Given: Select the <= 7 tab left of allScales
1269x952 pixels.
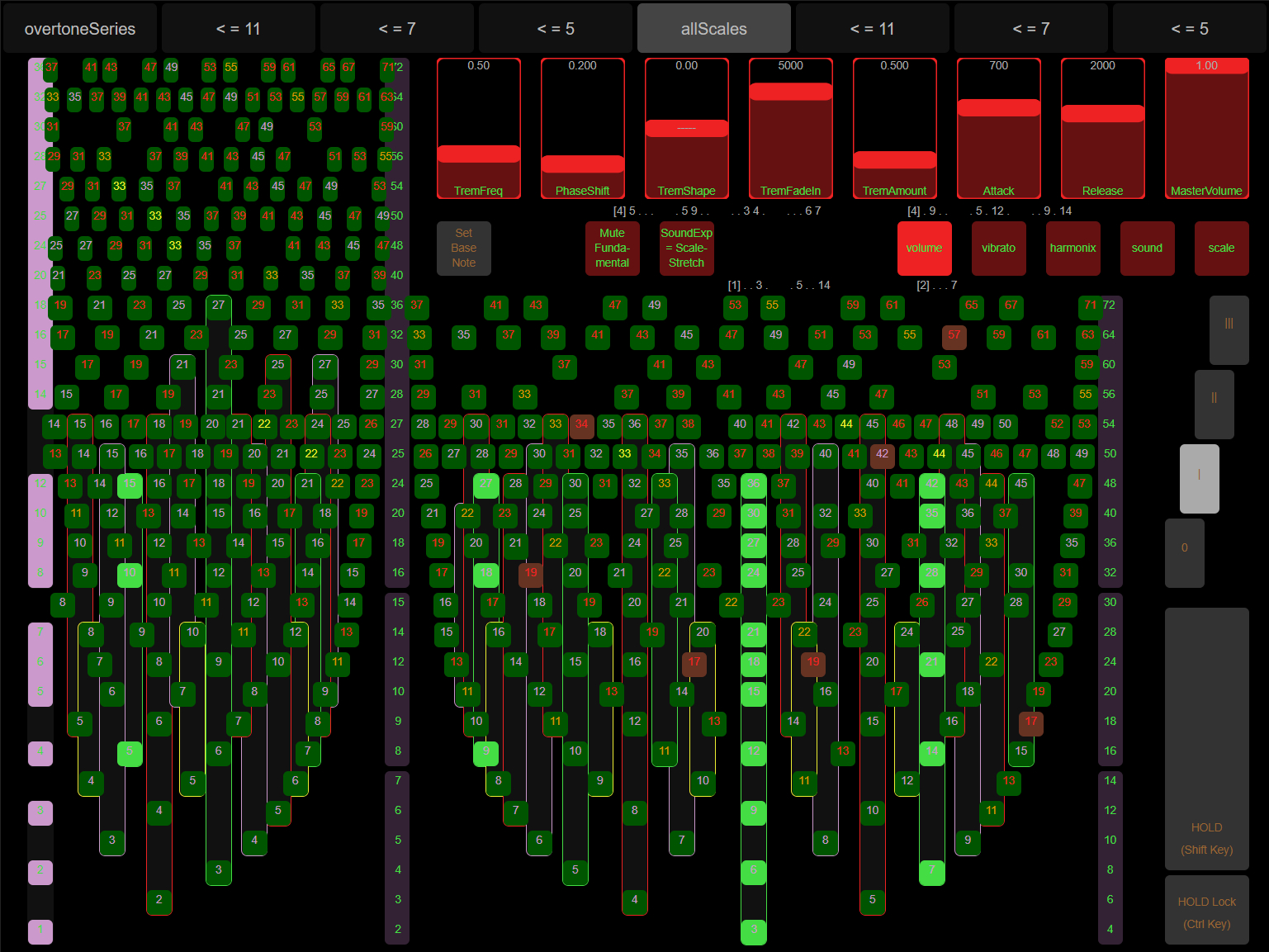Looking at the screenshot, I should pos(397,29).
